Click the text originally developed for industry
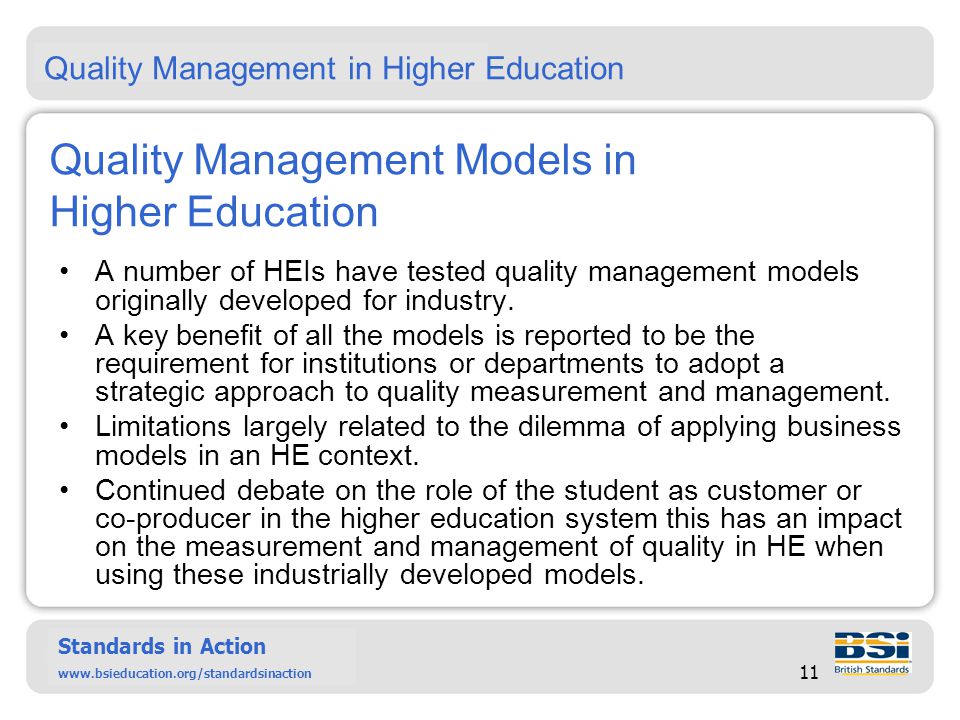 pyautogui.click(x=304, y=300)
